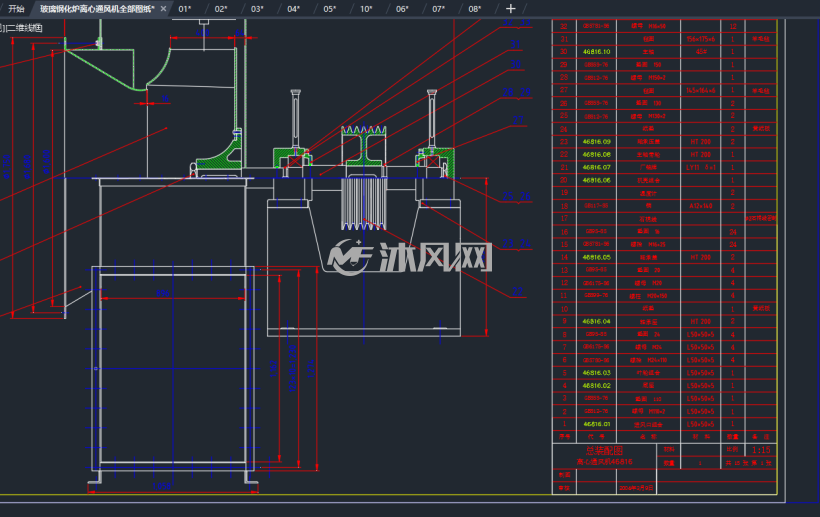This screenshot has height=517, width=820.
Task: Select part code 46816.10 in parts table
Action: point(596,52)
